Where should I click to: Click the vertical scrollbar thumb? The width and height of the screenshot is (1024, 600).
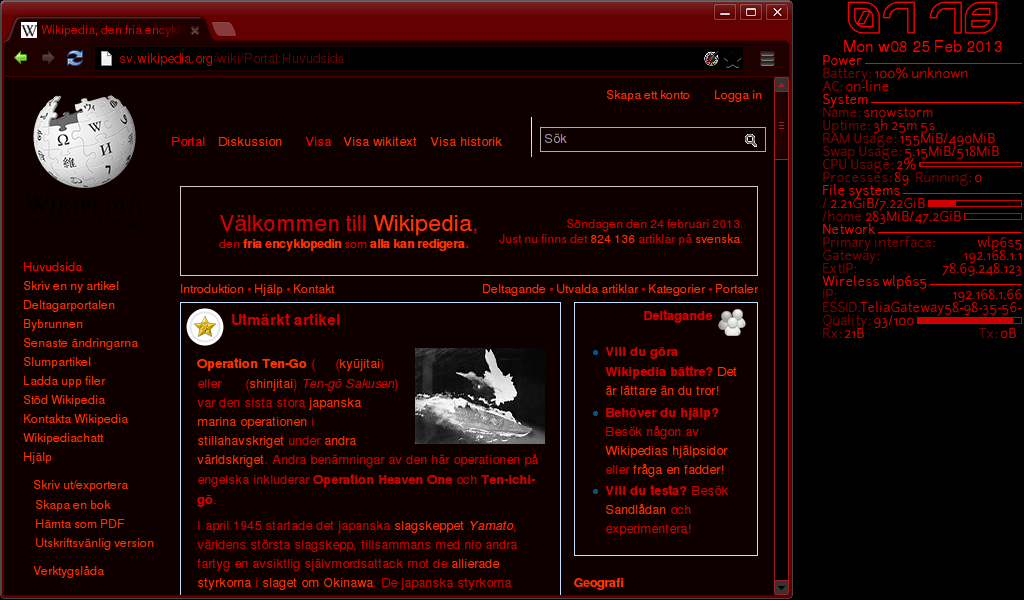coord(781,125)
